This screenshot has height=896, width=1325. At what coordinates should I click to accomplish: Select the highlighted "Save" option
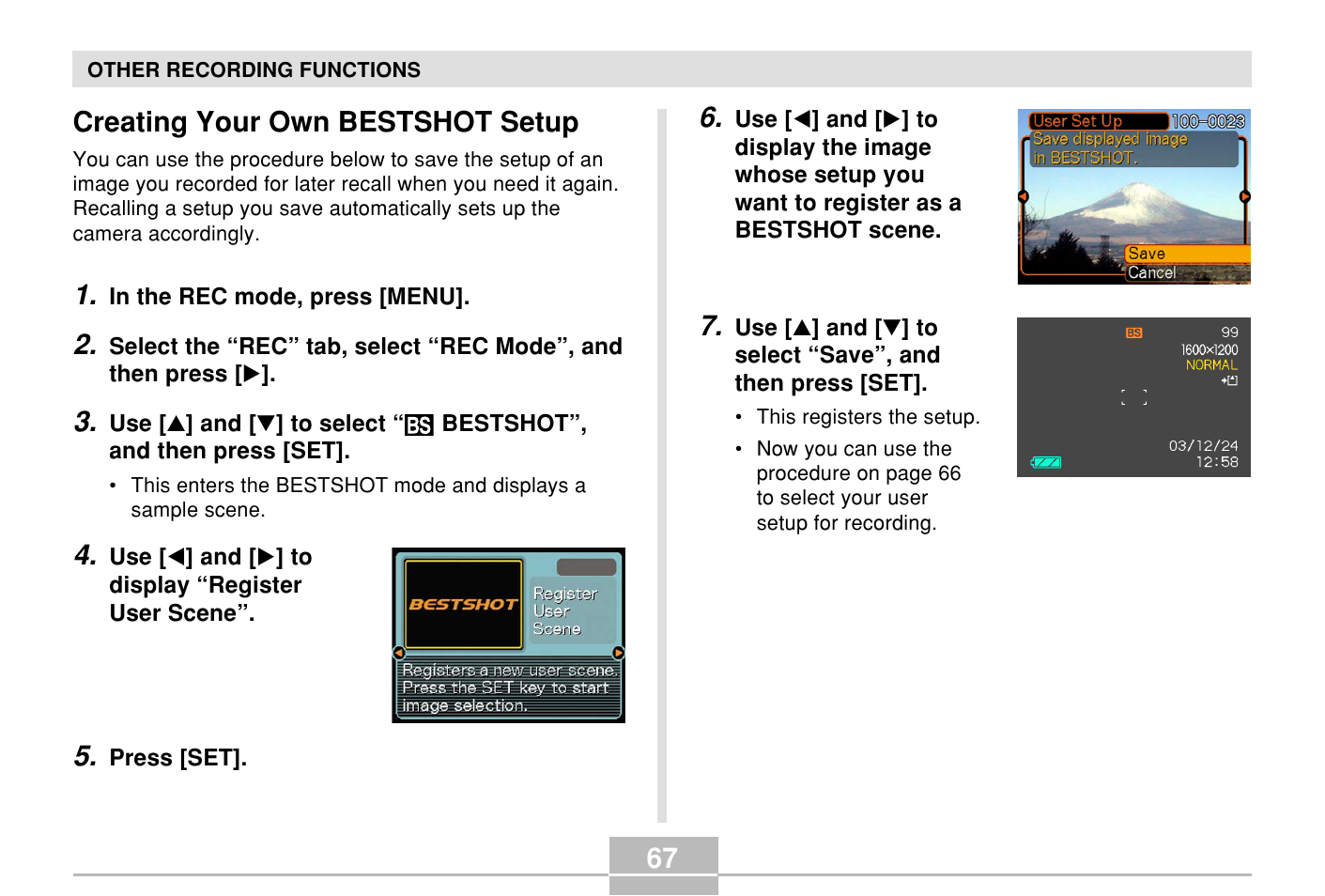click(1188, 254)
